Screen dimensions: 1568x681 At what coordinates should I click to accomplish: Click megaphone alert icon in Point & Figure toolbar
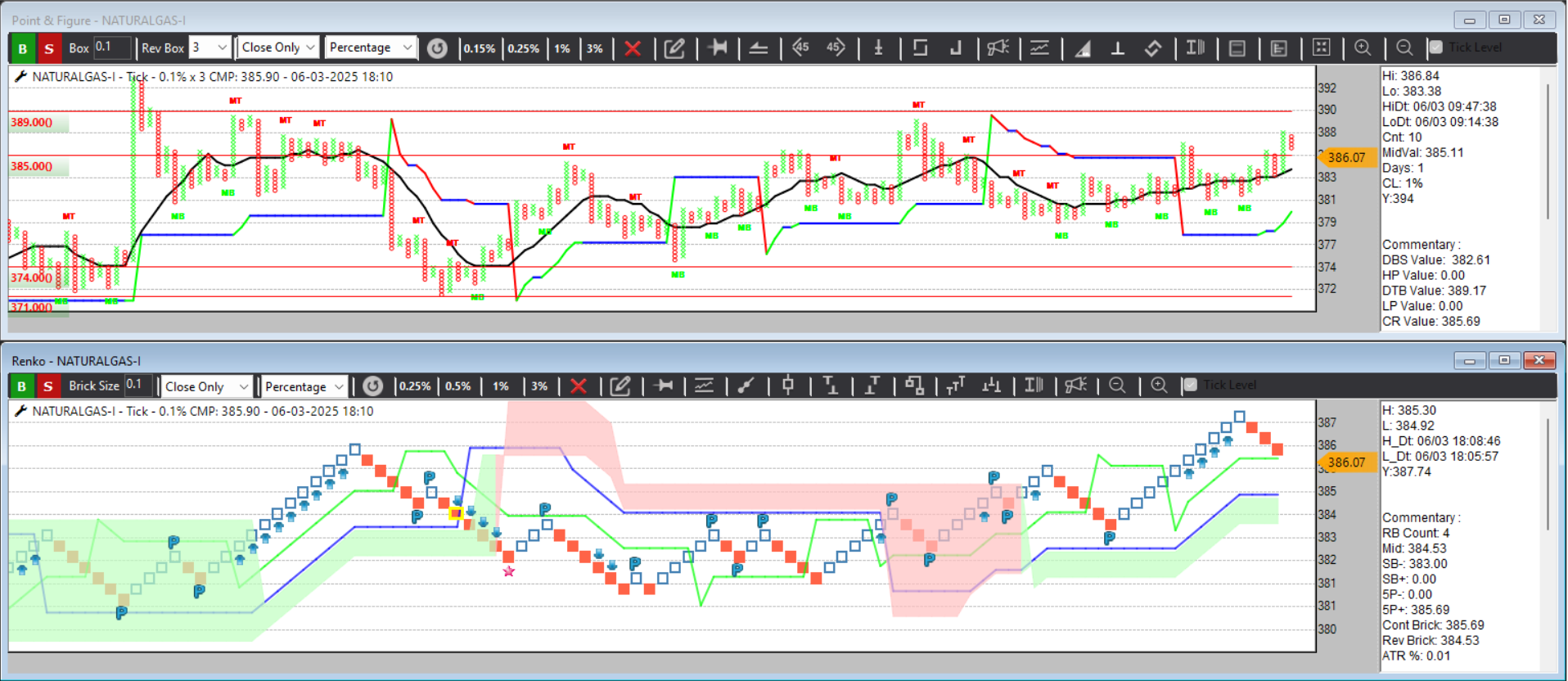998,47
